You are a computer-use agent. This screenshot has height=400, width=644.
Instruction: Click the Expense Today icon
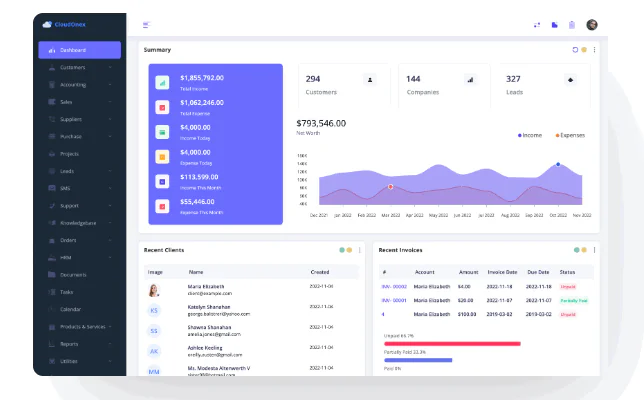tap(162, 157)
